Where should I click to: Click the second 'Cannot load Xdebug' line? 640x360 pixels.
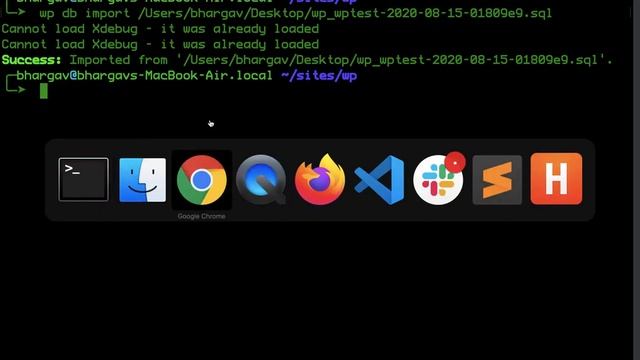tap(160, 44)
